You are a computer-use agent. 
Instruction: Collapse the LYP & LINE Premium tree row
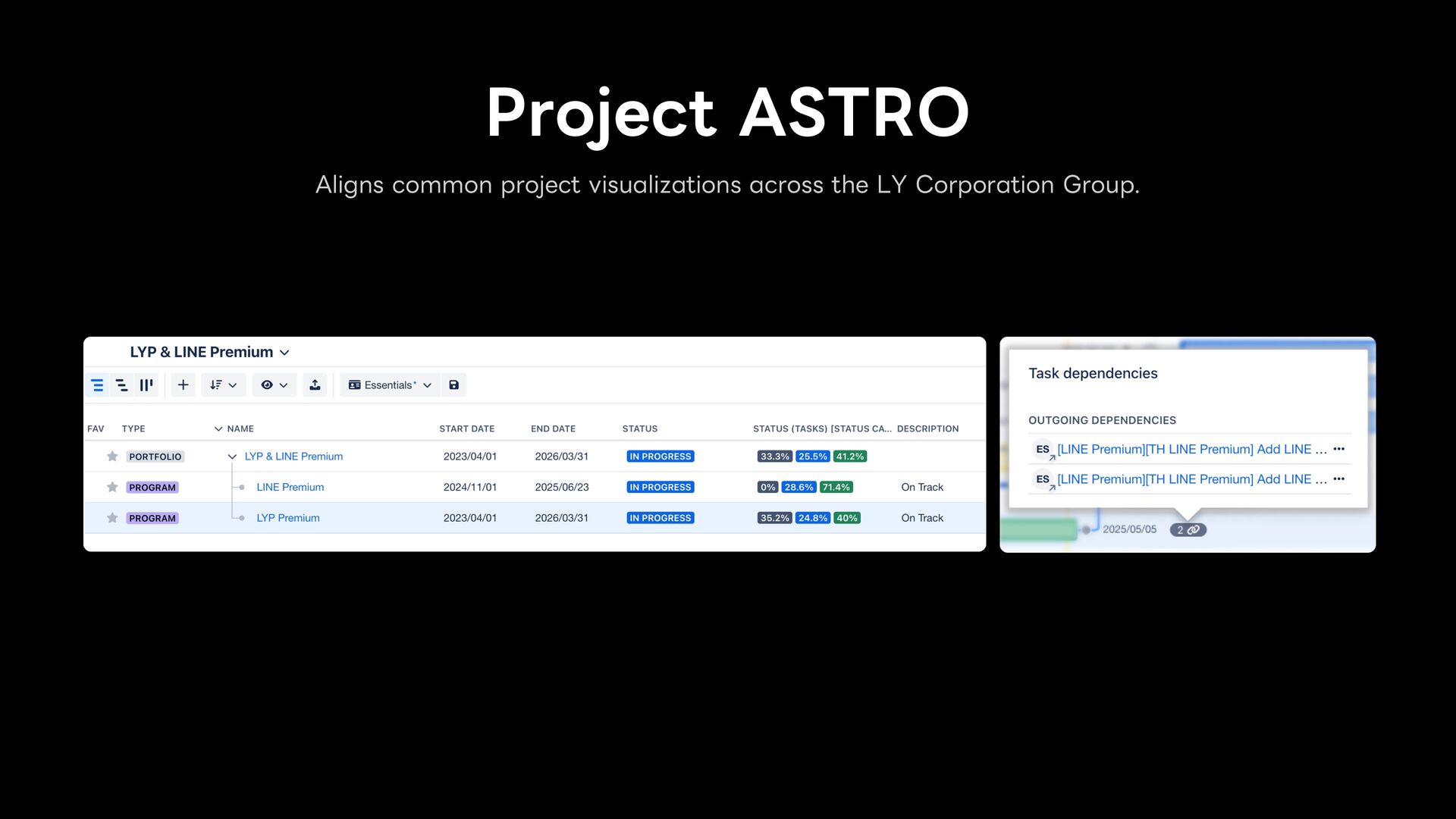pyautogui.click(x=232, y=457)
